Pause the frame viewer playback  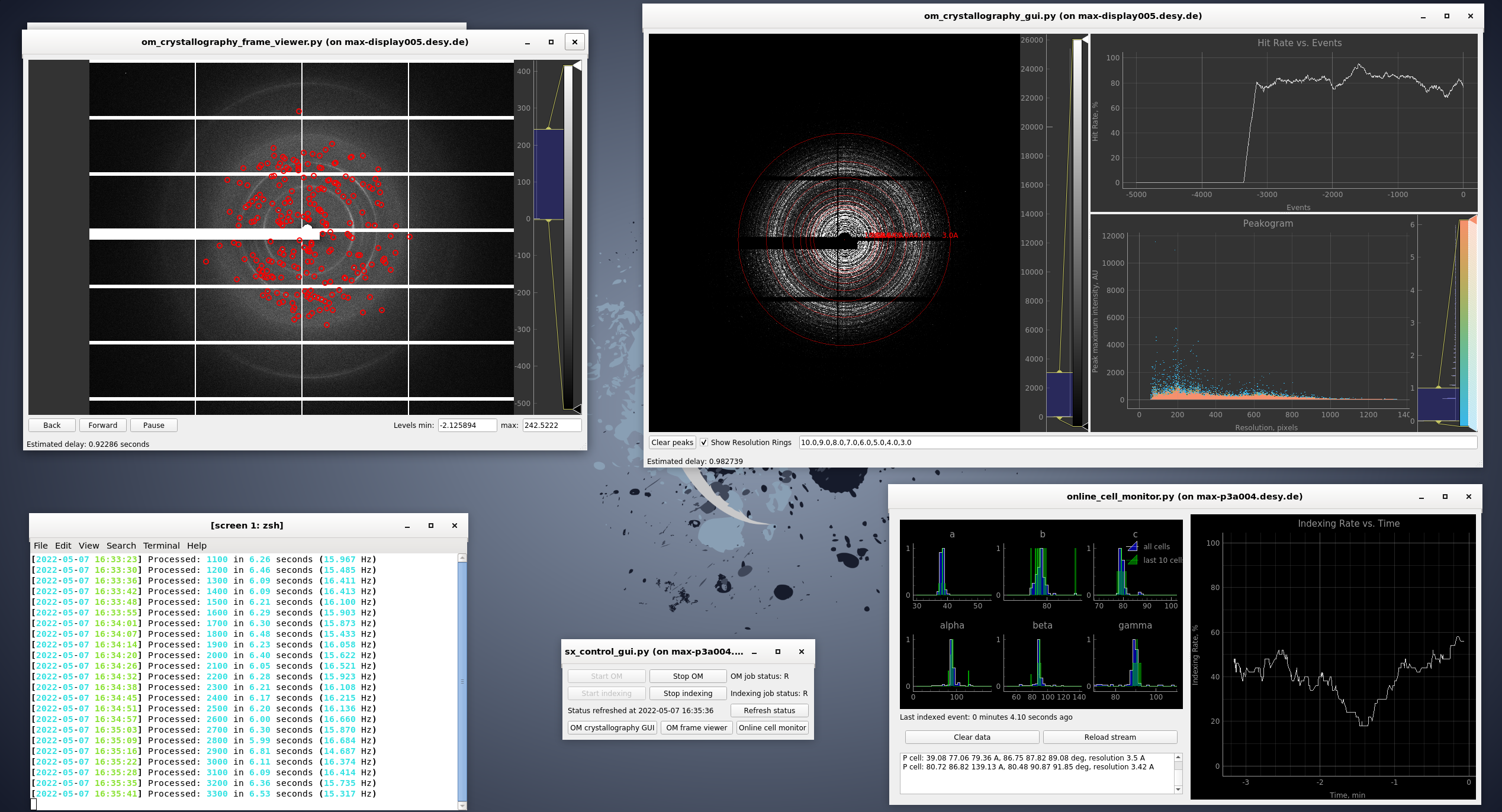pyautogui.click(x=153, y=425)
